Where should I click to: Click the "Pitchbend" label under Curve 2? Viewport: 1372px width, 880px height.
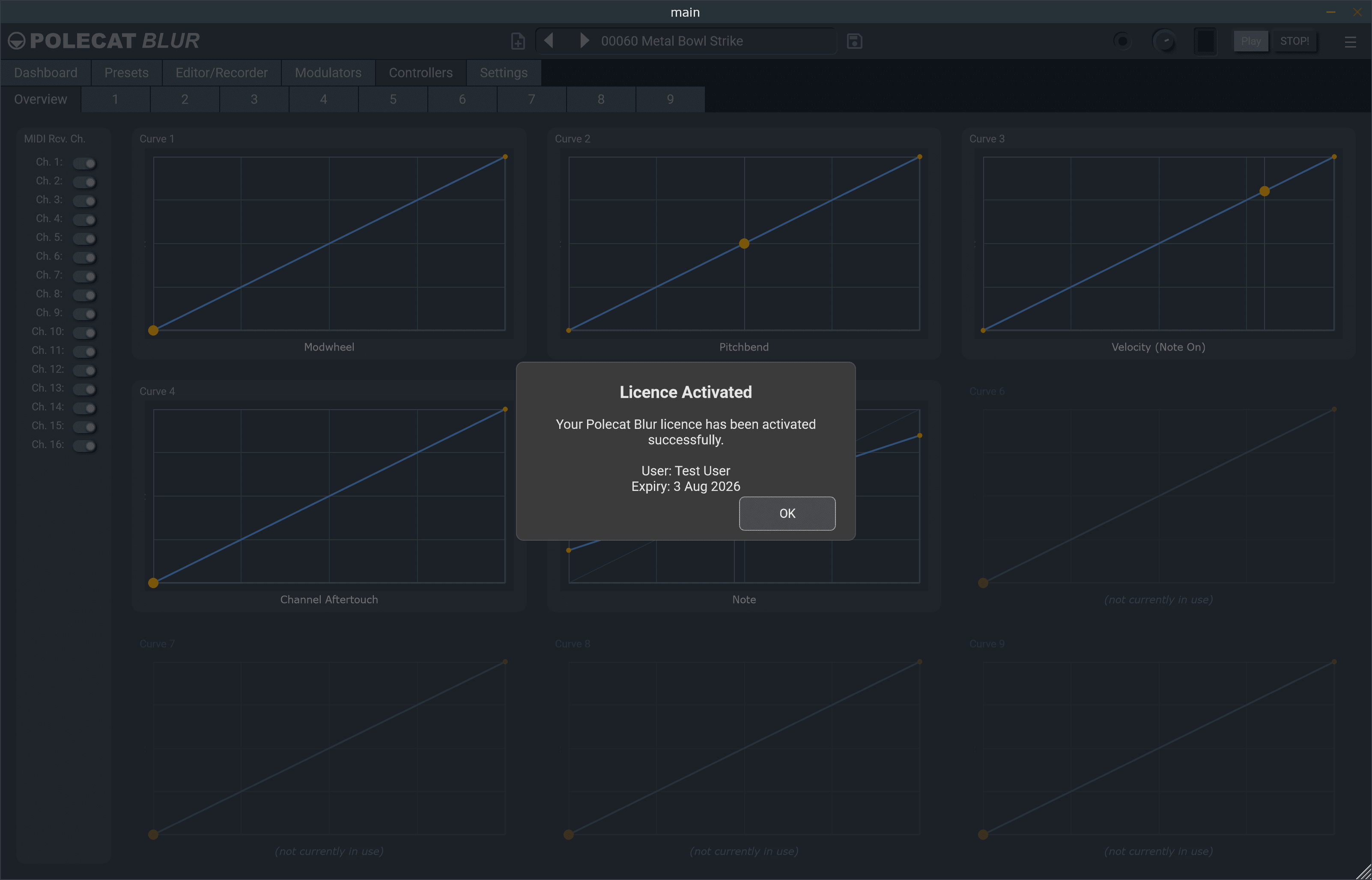click(x=744, y=347)
